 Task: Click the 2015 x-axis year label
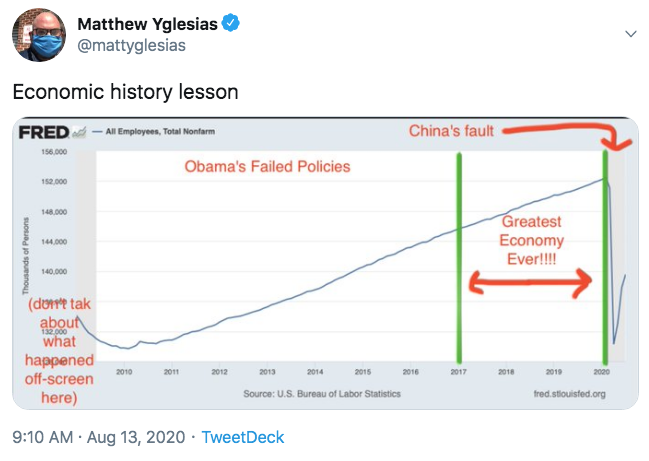pyautogui.click(x=363, y=372)
